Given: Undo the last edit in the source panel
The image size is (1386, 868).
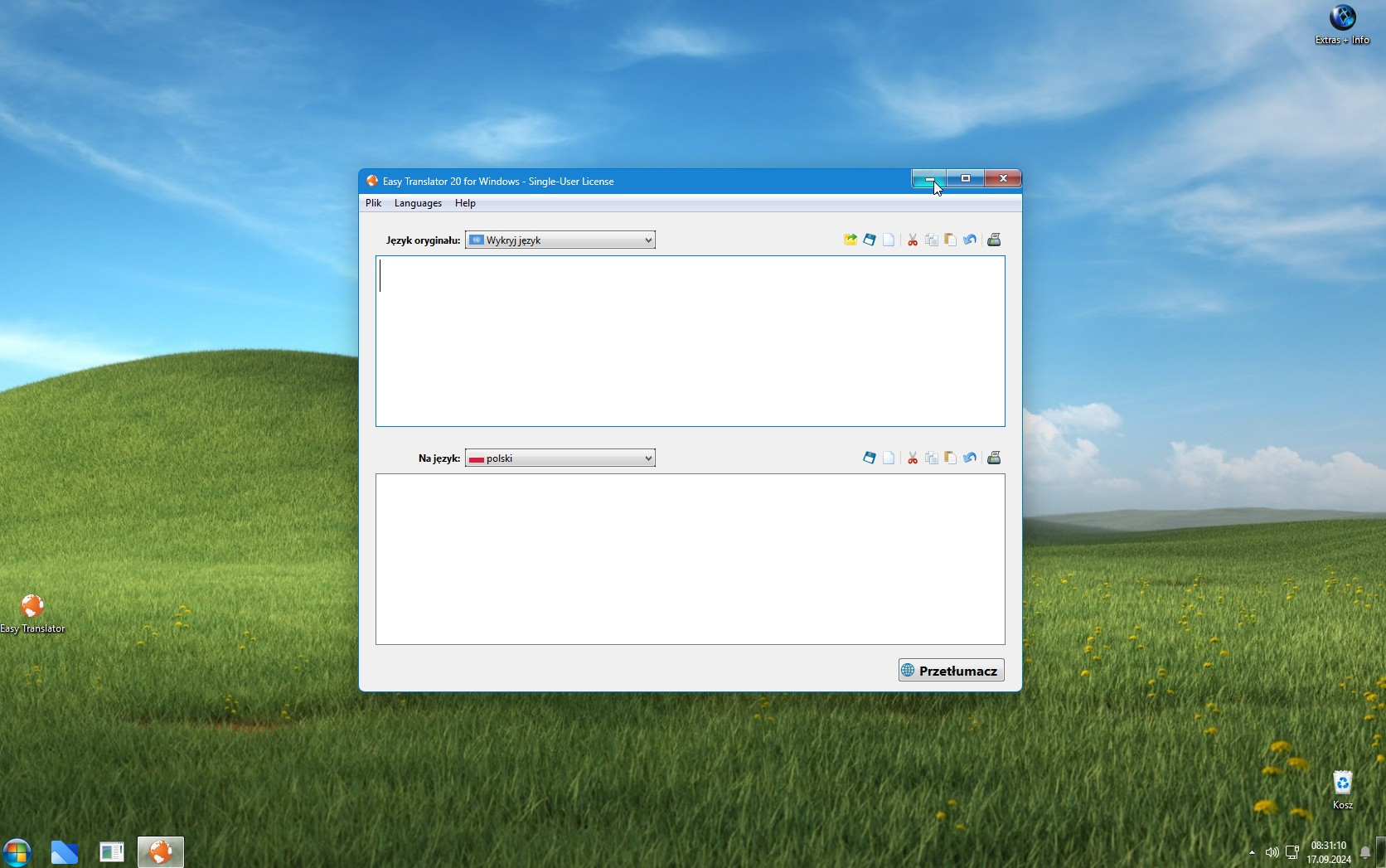Looking at the screenshot, I should tap(970, 240).
